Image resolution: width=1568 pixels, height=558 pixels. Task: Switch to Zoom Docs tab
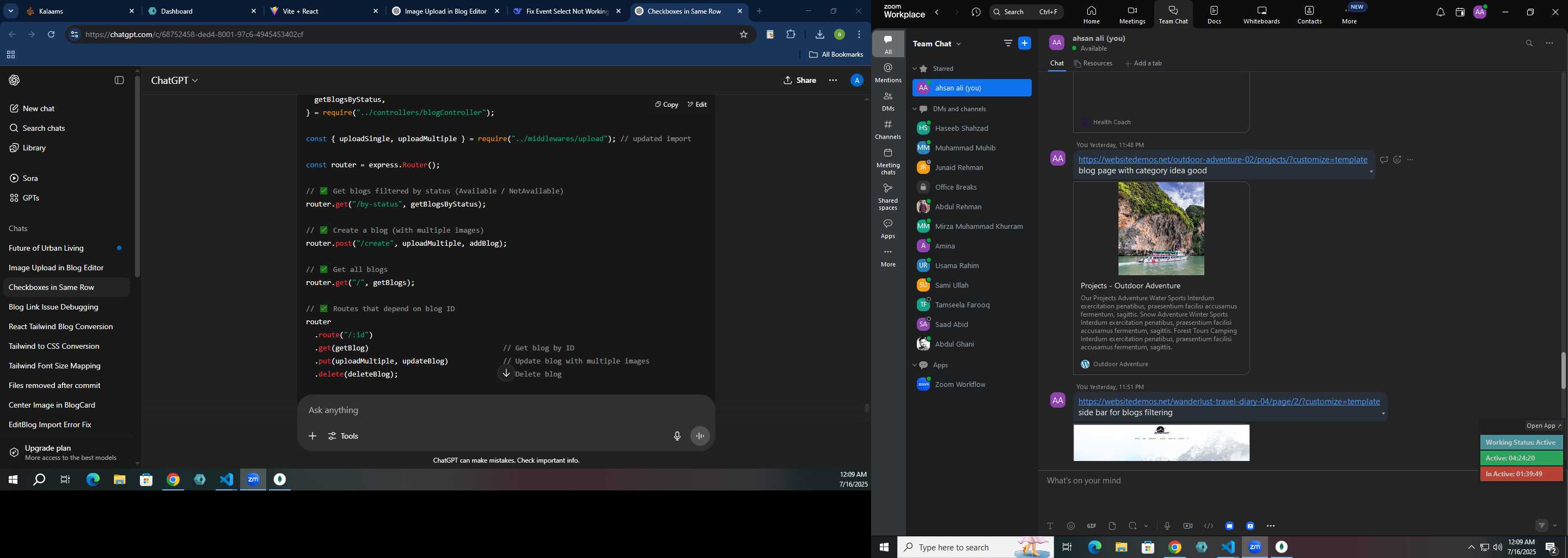tap(1214, 15)
